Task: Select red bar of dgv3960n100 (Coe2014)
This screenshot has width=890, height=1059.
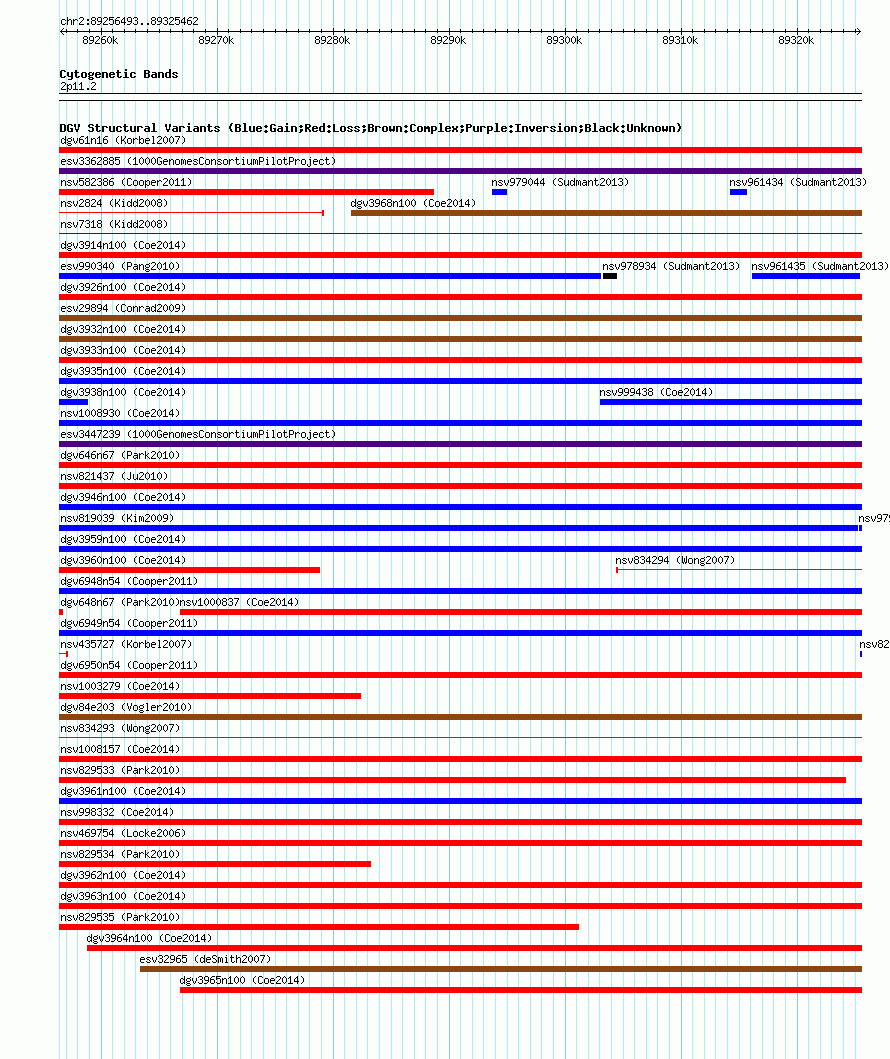Action: 190,570
